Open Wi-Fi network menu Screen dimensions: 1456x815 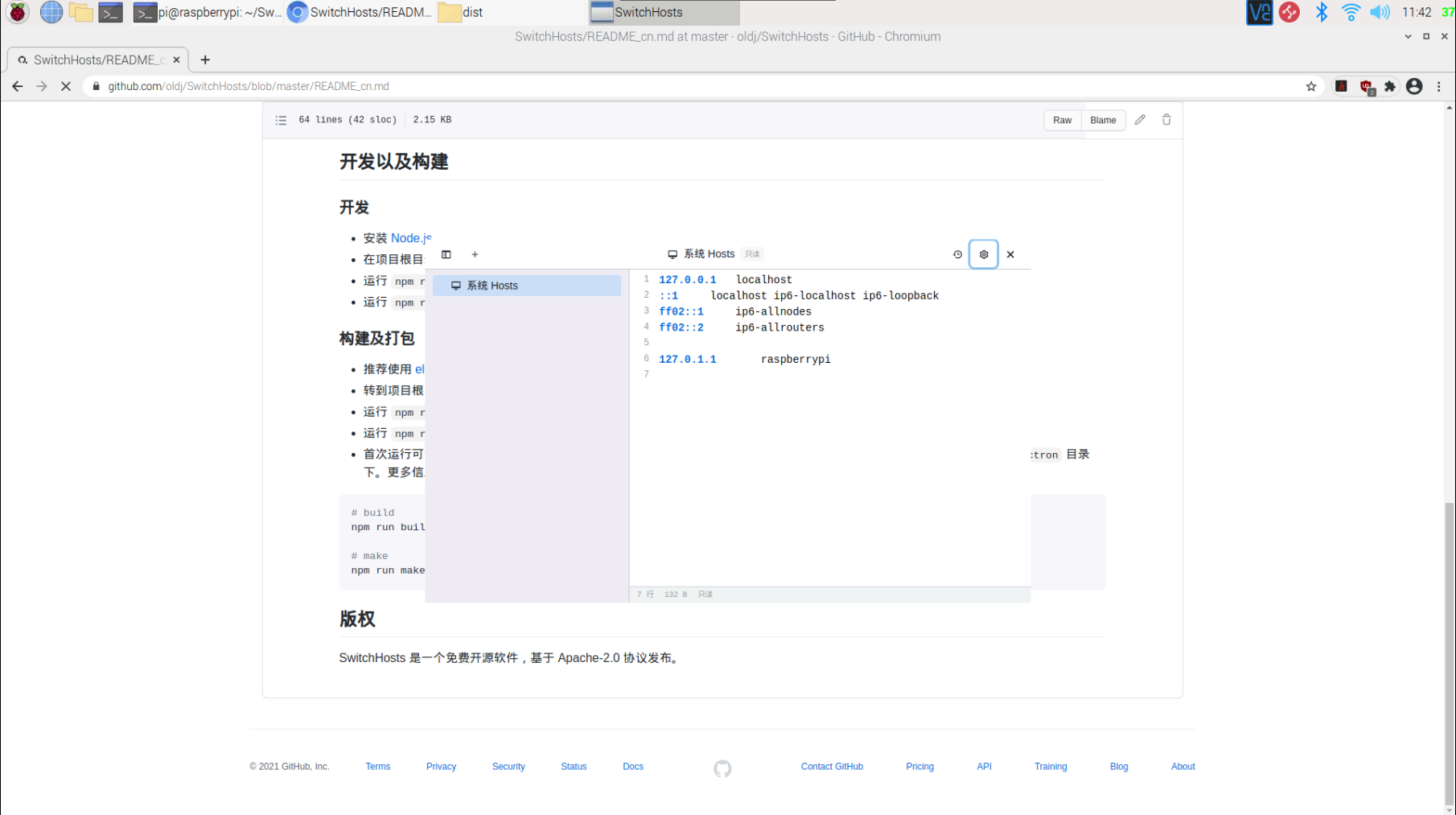1351,12
